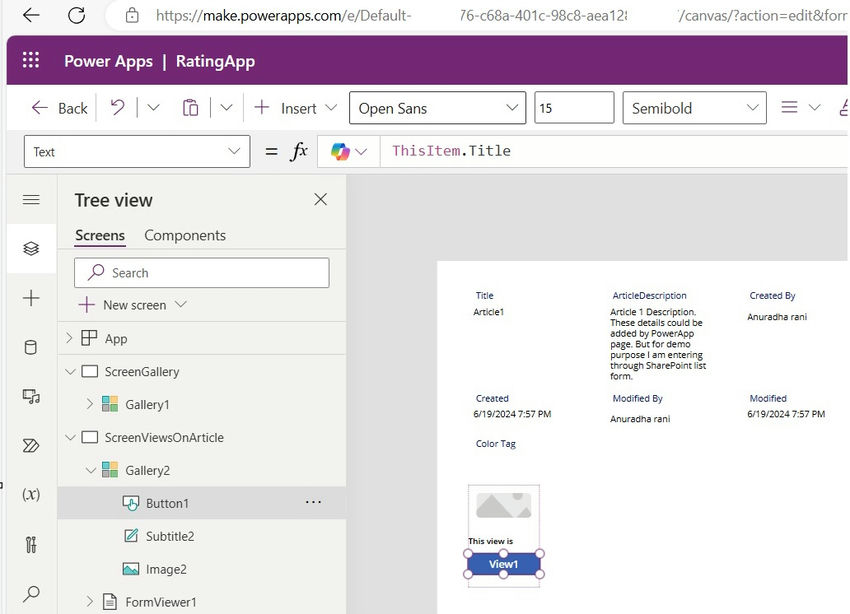The width and height of the screenshot is (850, 614).
Task: Collapse the ScreenGallery node
Action: 70,372
